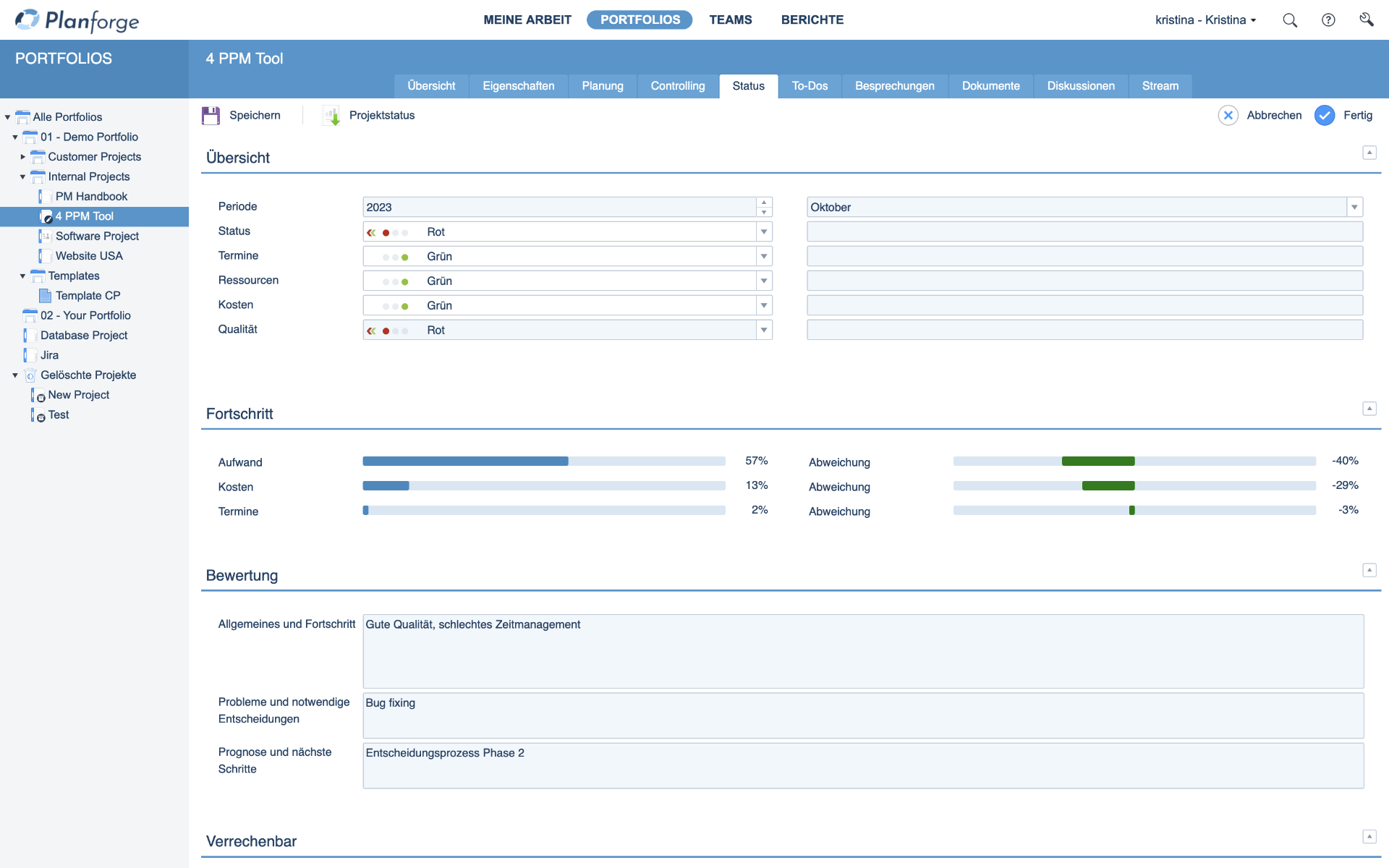This screenshot has height=868, width=1389.
Task: Open the help question mark icon
Action: click(x=1328, y=20)
